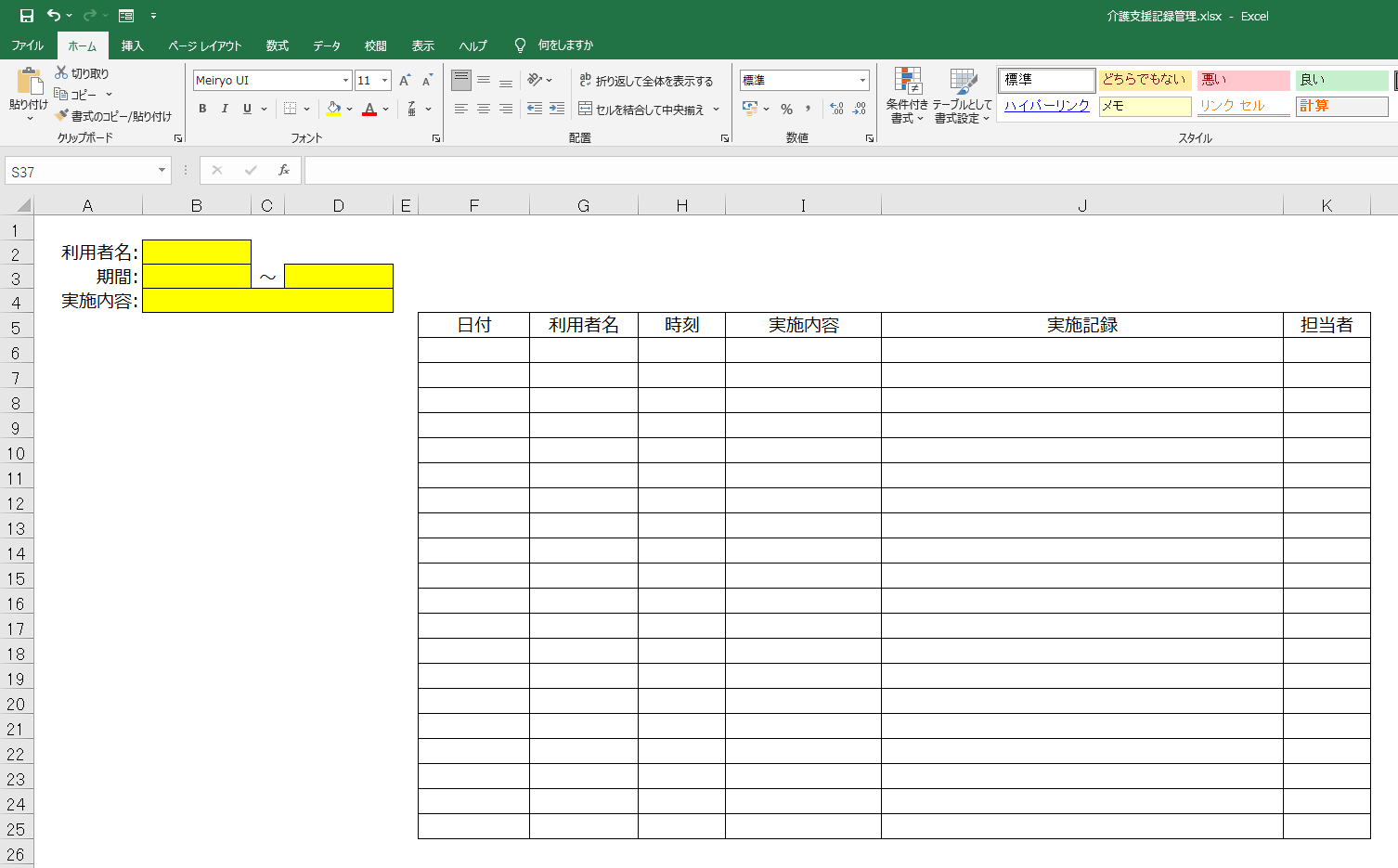This screenshot has width=1398, height=868.
Task: Cancel formula entry with the X icon
Action: click(x=217, y=170)
